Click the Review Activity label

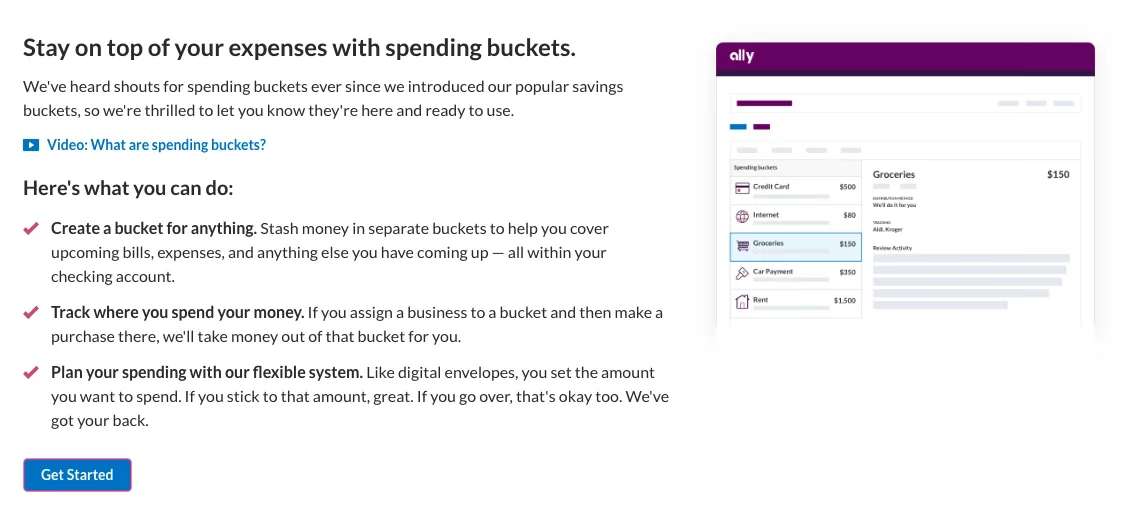[892, 248]
